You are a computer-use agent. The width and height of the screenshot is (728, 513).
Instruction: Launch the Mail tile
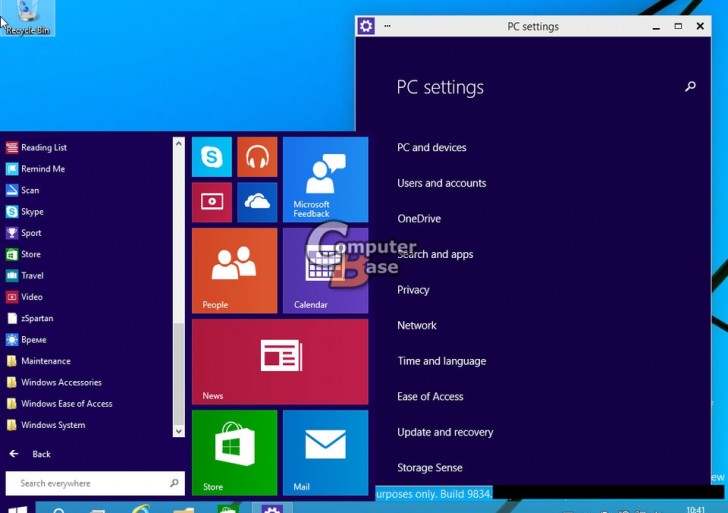point(325,452)
